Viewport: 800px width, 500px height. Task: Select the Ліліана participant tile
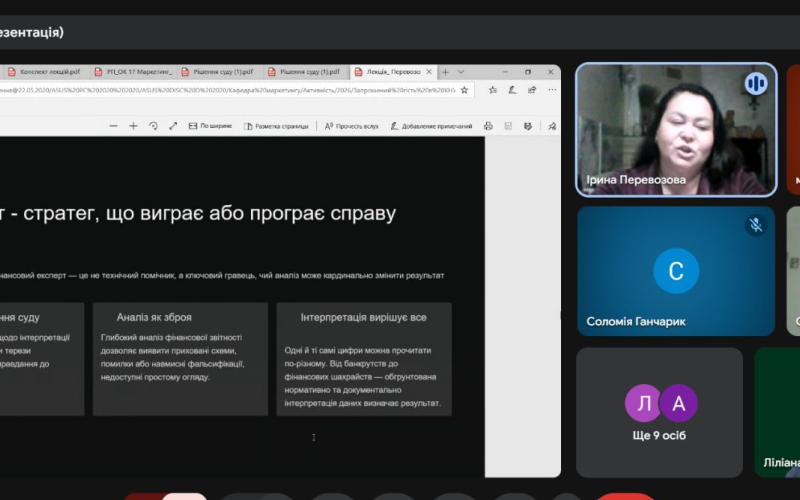pos(777,413)
